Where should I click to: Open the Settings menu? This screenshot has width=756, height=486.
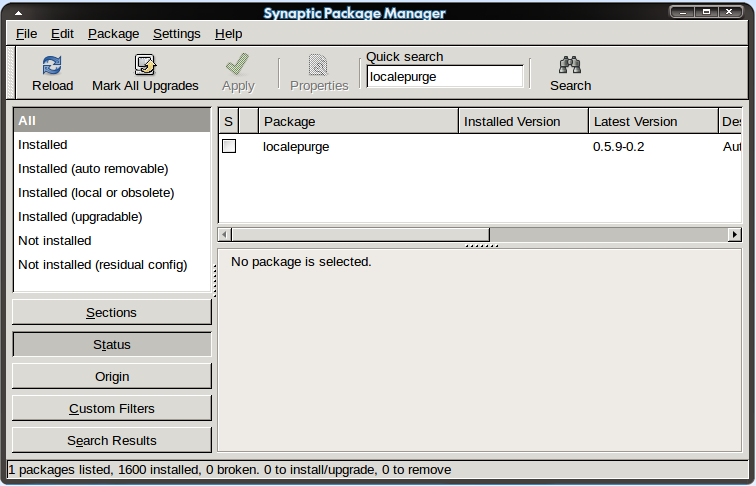click(176, 34)
